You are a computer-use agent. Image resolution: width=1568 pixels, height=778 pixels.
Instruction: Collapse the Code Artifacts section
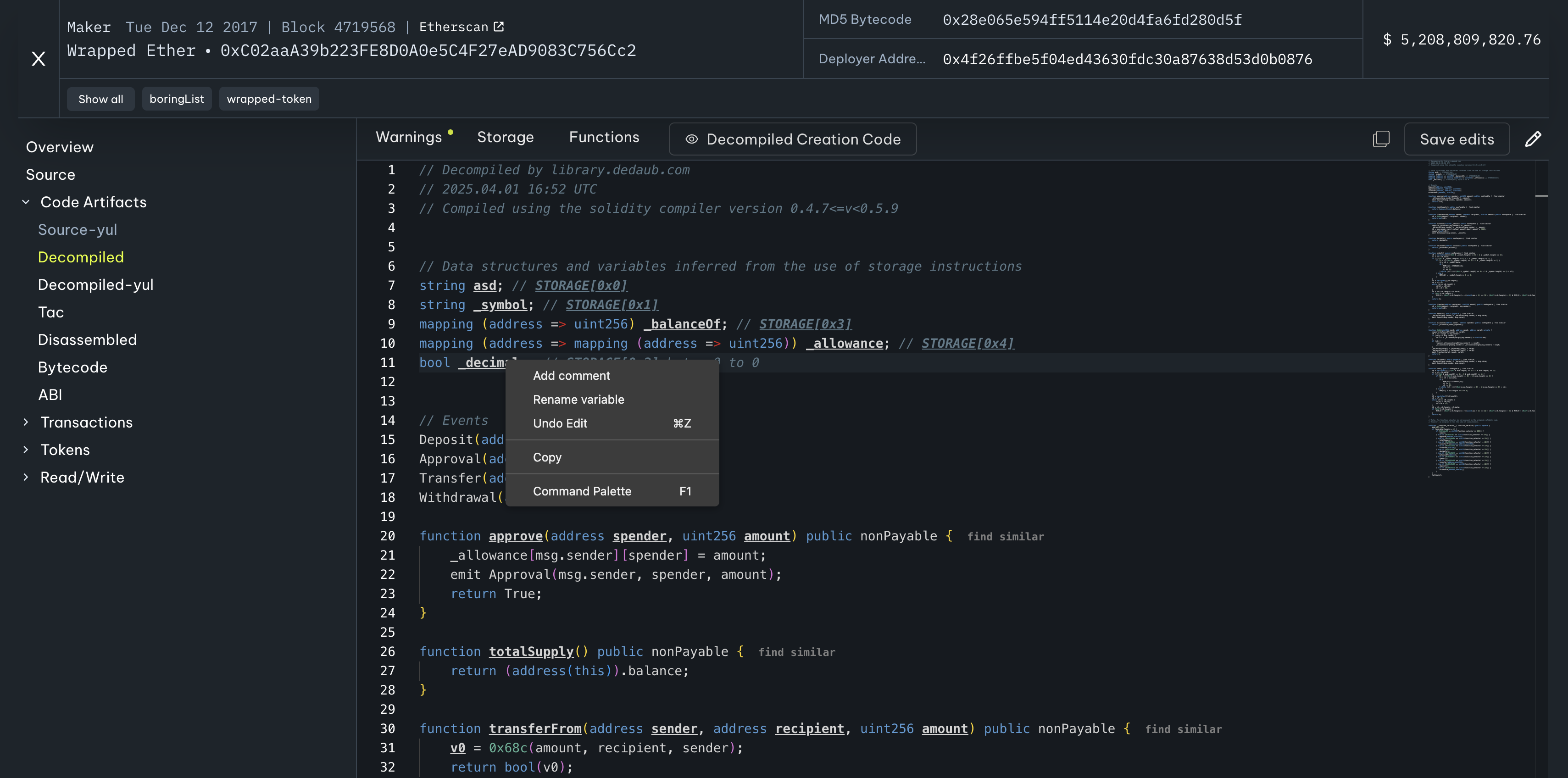point(26,202)
